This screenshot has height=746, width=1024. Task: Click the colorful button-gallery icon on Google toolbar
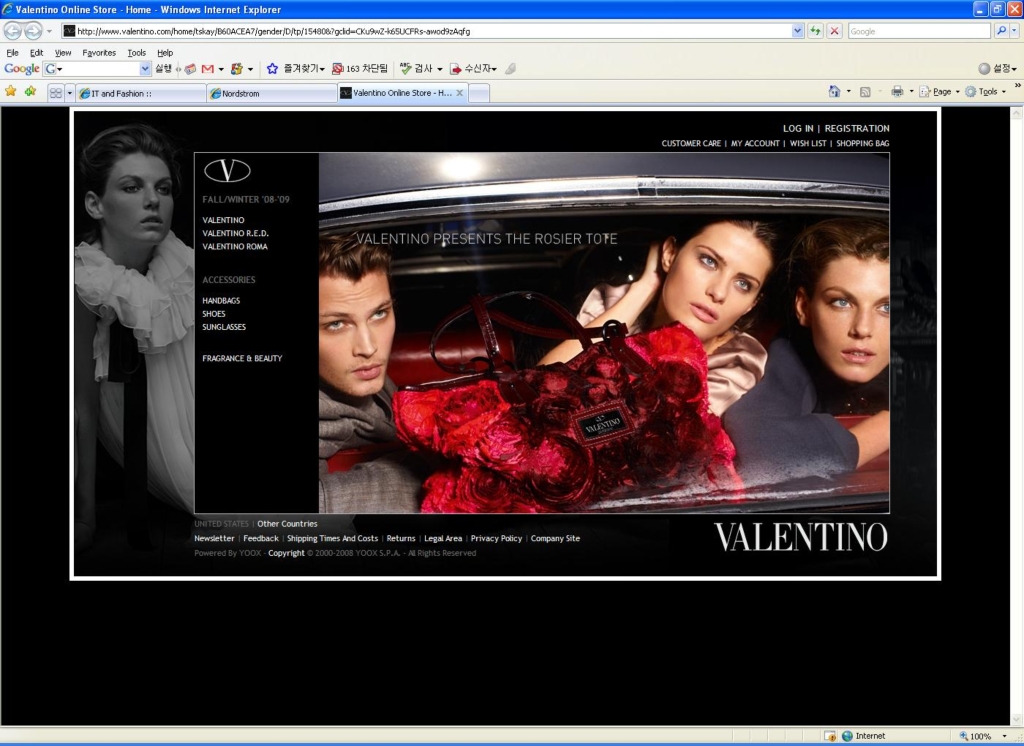236,69
